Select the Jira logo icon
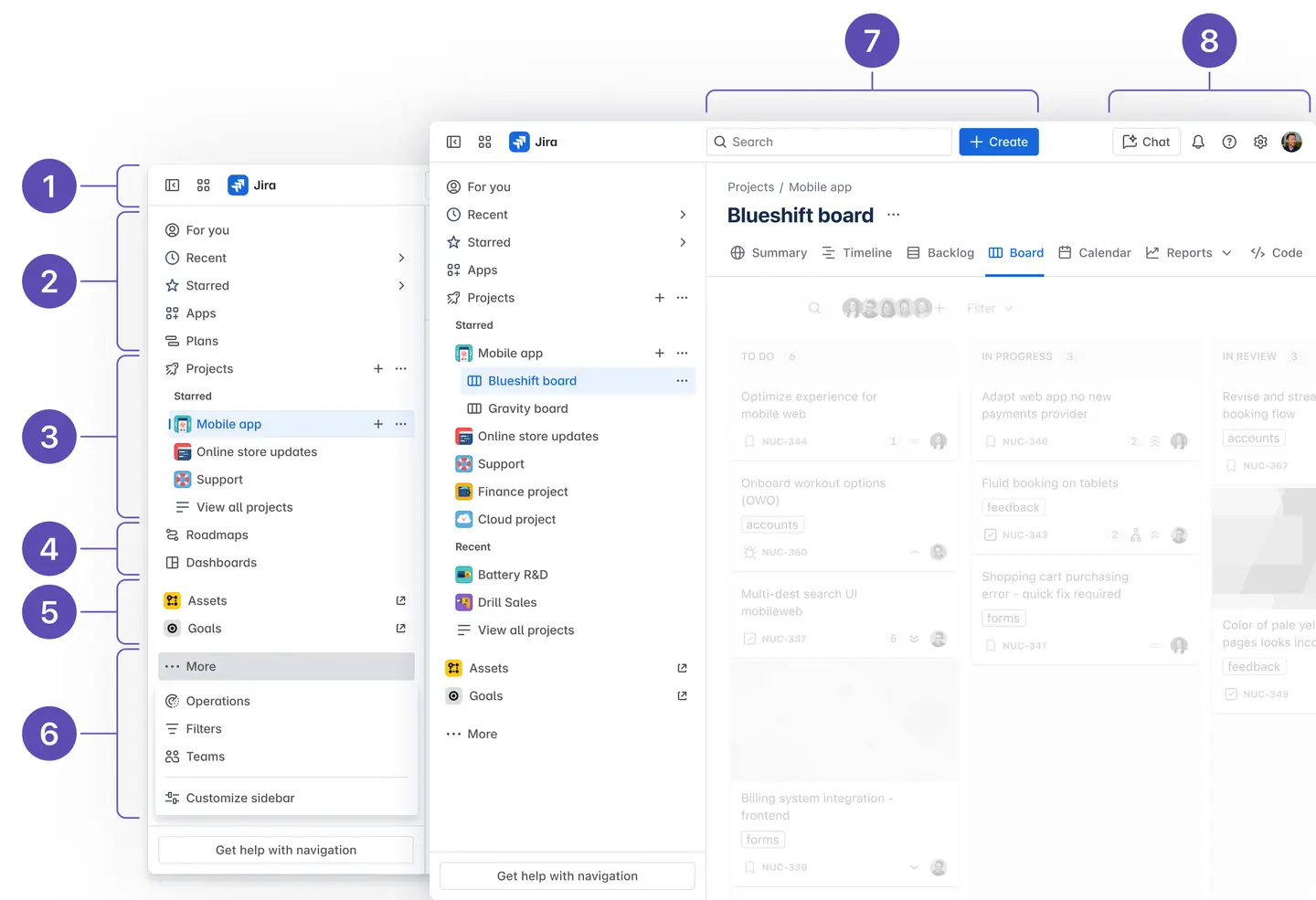 (519, 142)
